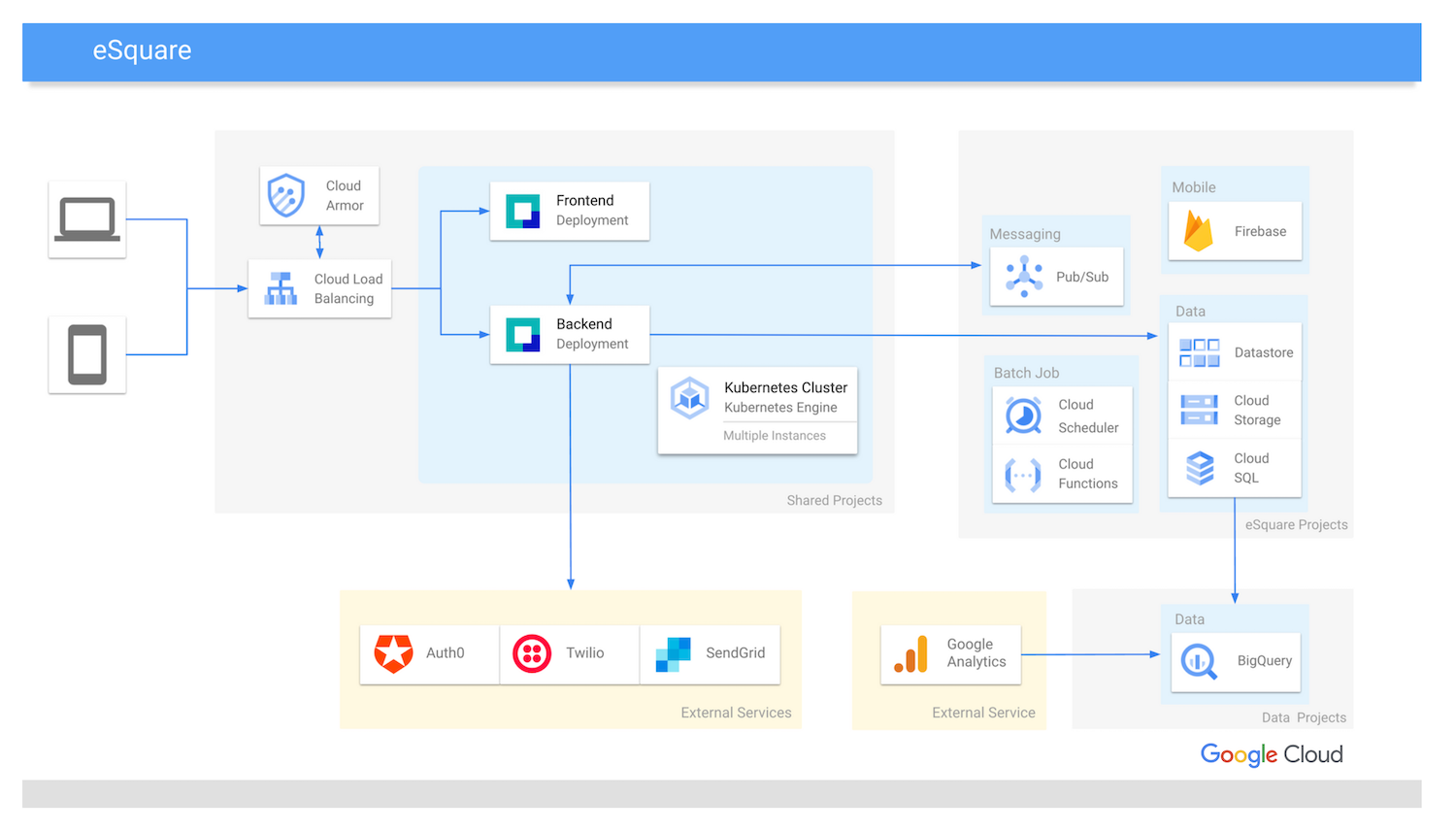Click the Cloud Load Balancing label
The image size is (1456, 831).
click(348, 288)
